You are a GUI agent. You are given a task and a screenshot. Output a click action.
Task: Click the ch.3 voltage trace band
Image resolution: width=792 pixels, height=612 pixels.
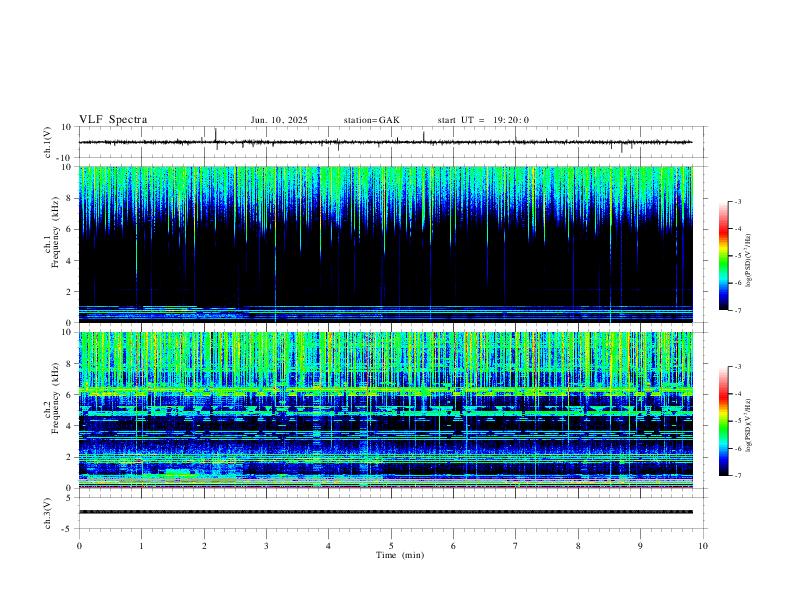pos(386,512)
